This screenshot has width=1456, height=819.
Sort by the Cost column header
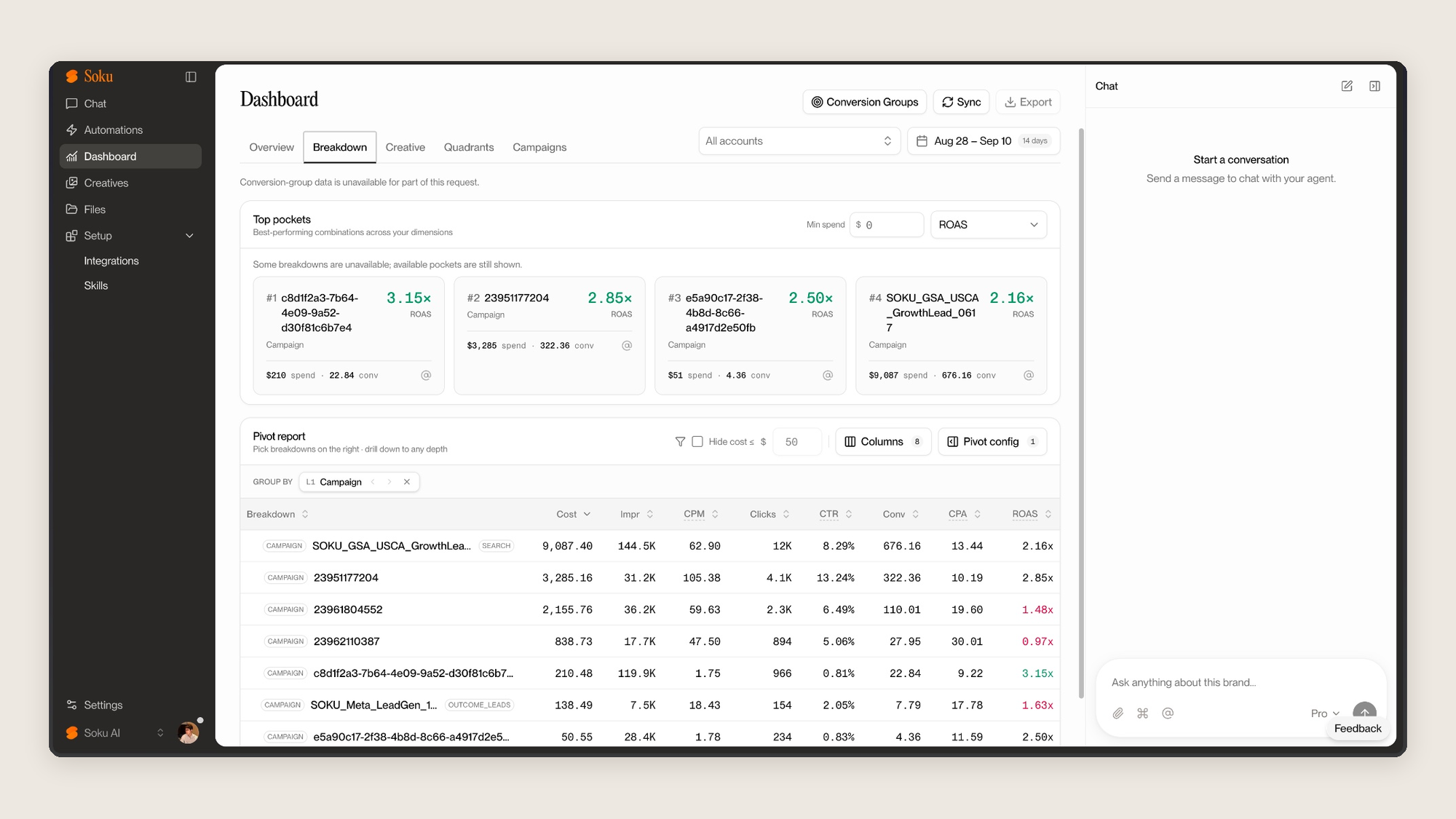[x=573, y=514]
